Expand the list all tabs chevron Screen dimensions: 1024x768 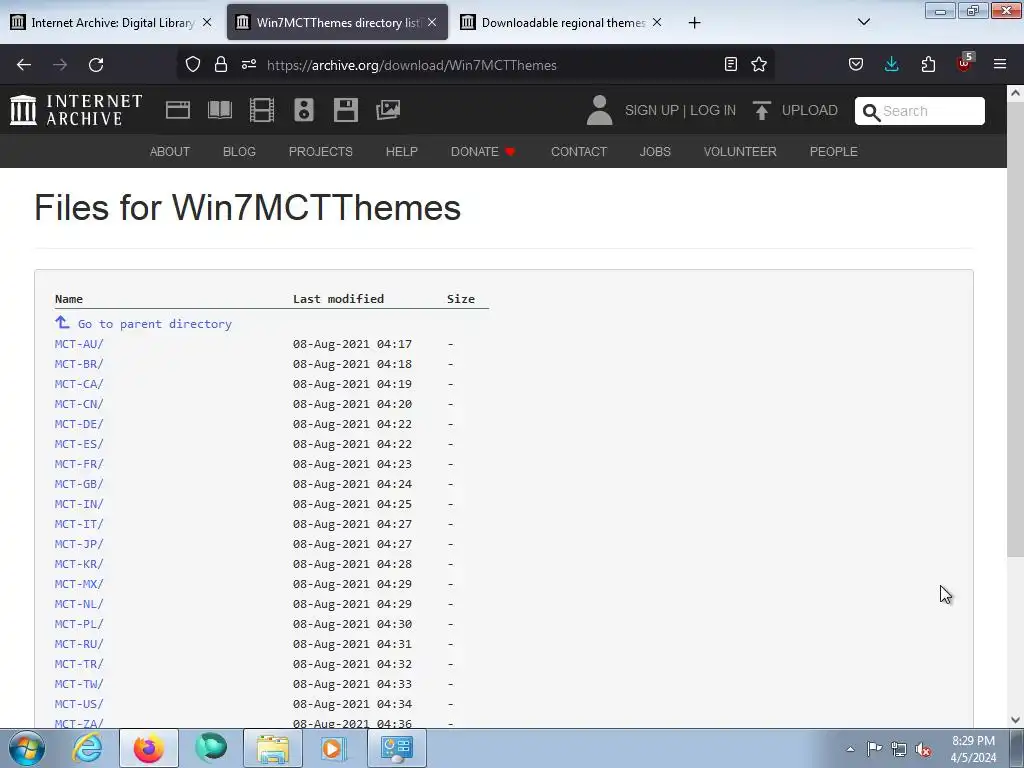tap(863, 22)
